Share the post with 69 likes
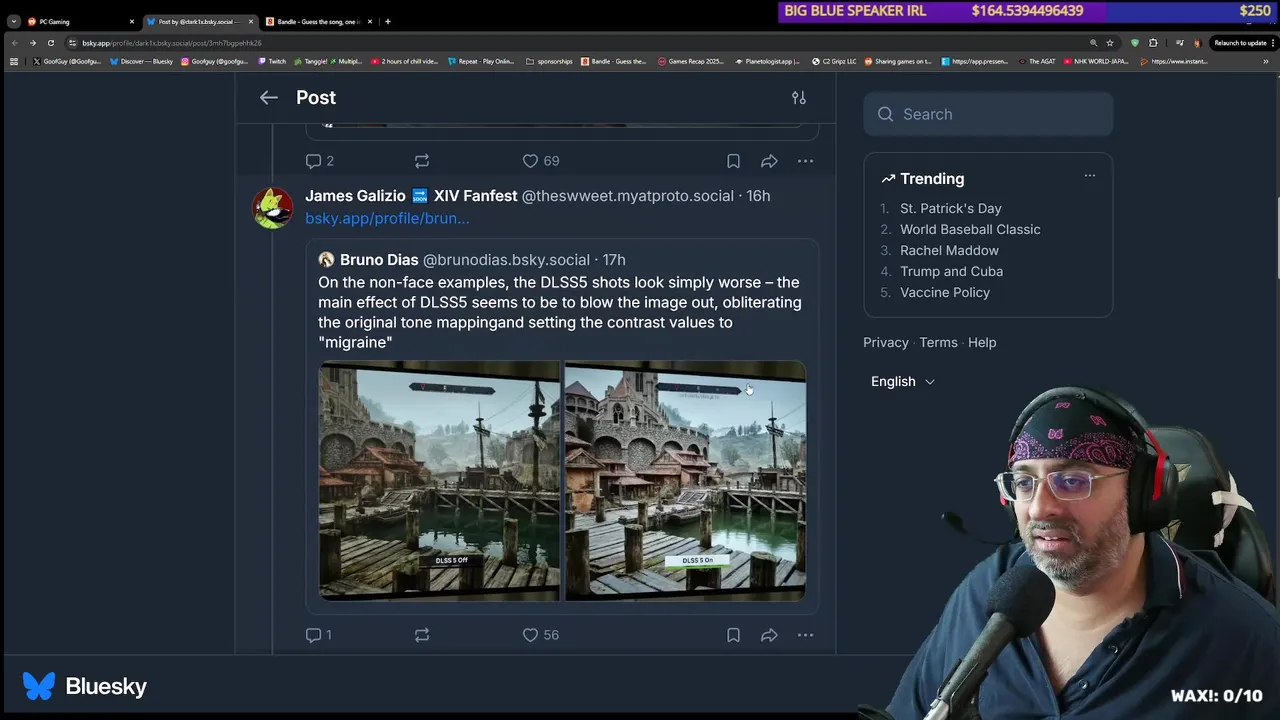 pyautogui.click(x=769, y=160)
